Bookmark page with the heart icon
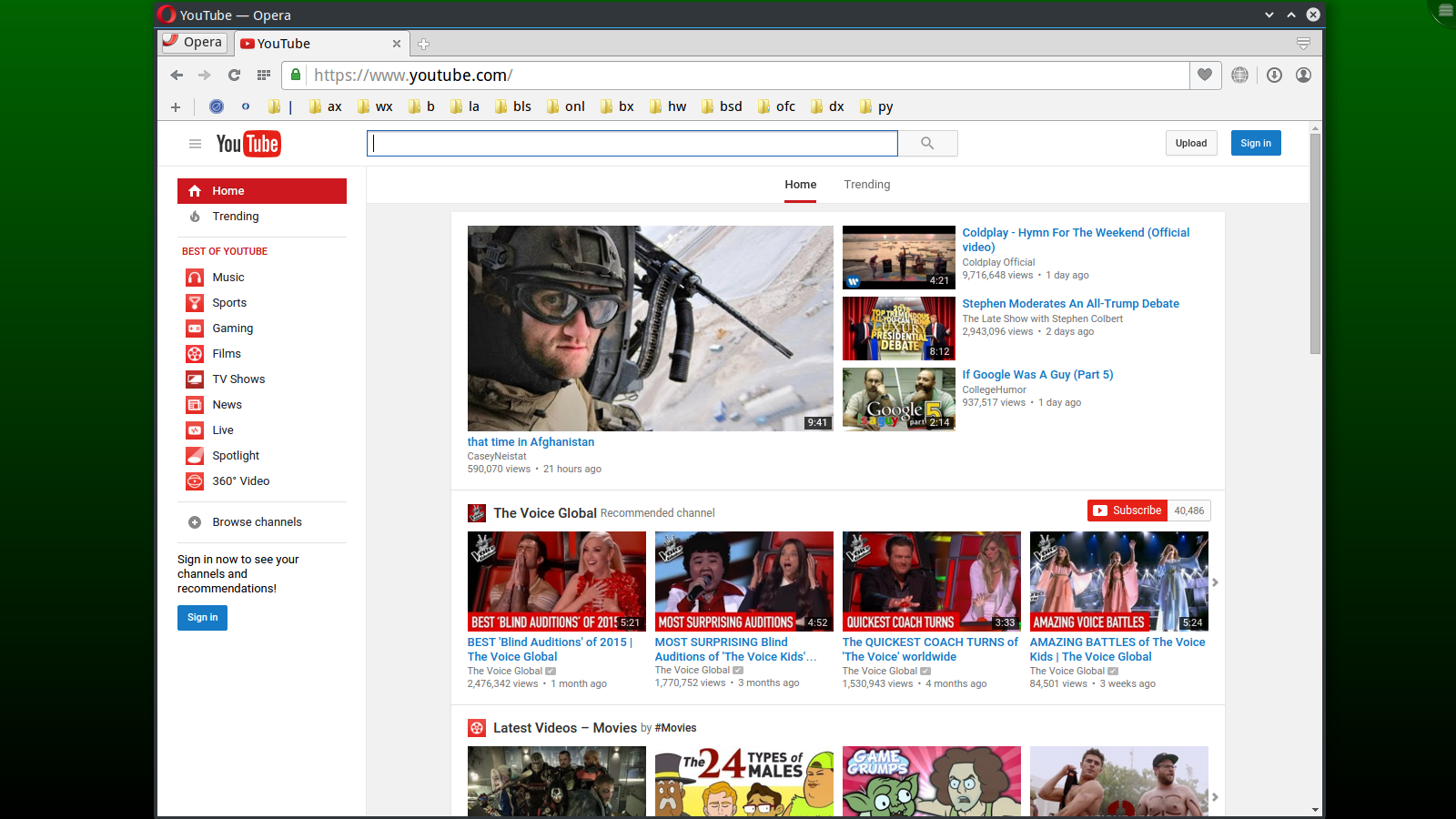Viewport: 1456px width, 819px height. [x=1205, y=76]
